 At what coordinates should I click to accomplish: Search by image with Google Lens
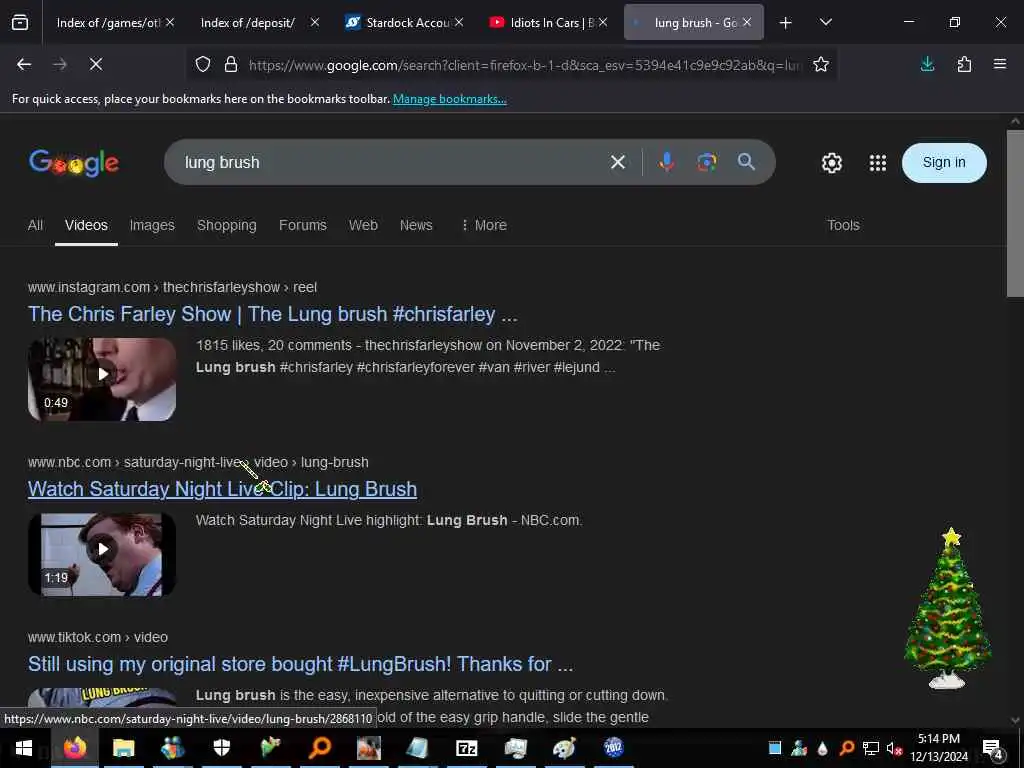coord(707,162)
